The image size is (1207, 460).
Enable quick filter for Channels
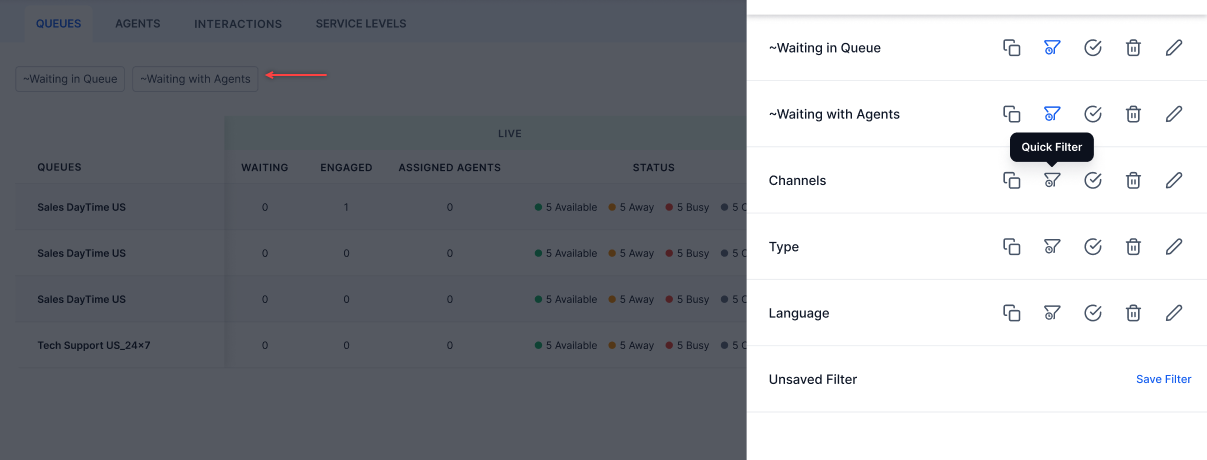(1051, 180)
